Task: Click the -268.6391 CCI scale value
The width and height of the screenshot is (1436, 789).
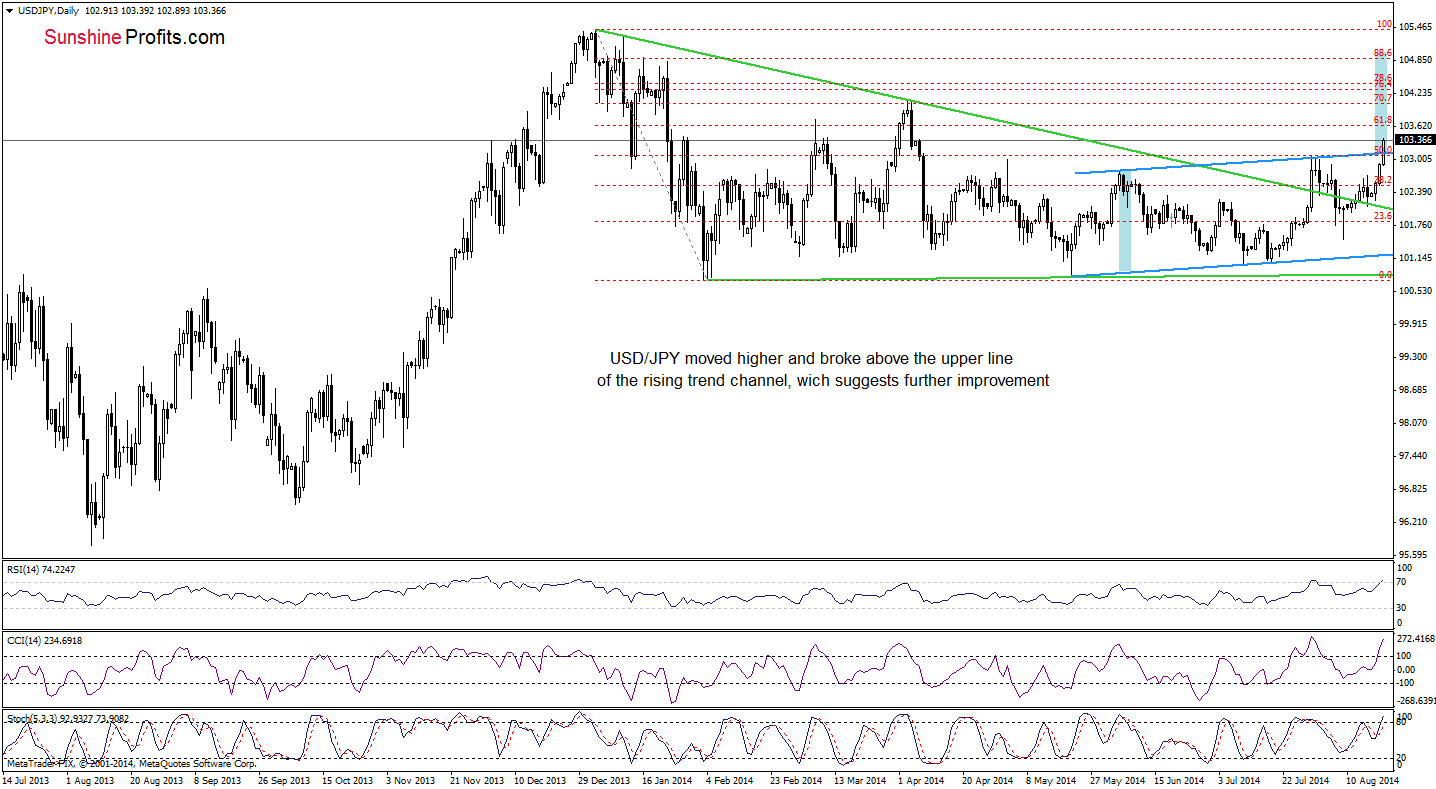Action: point(1415,701)
